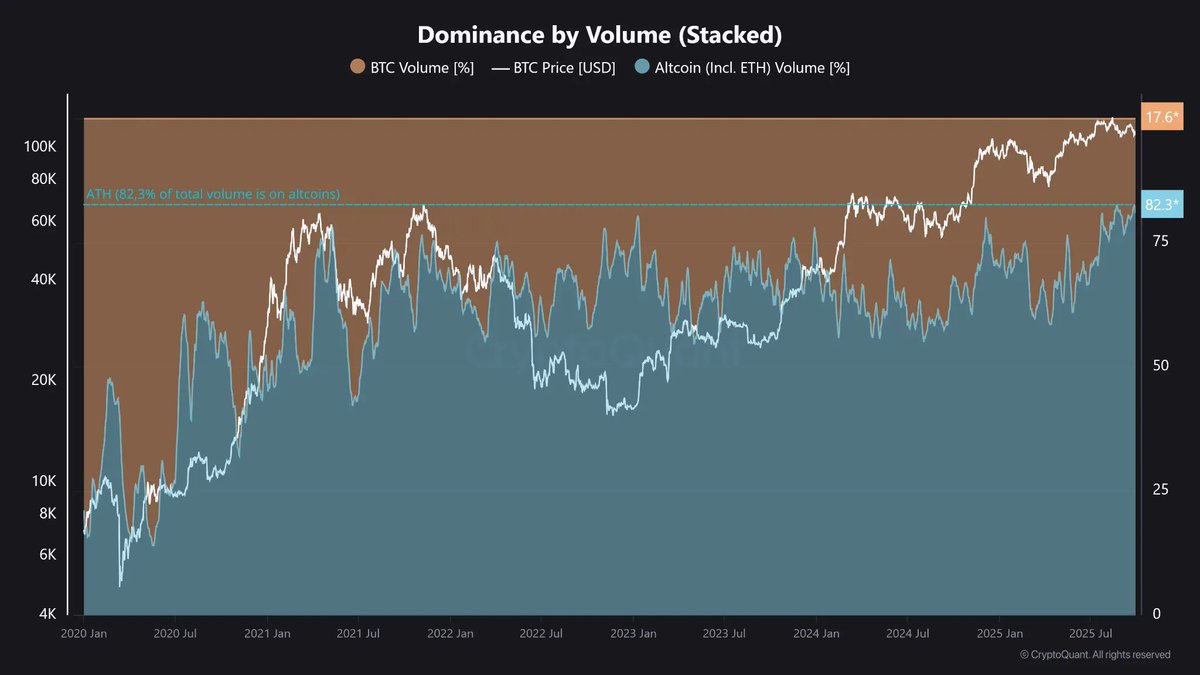Select the orange 17.6* price badge
The width and height of the screenshot is (1200, 675).
click(x=1161, y=117)
